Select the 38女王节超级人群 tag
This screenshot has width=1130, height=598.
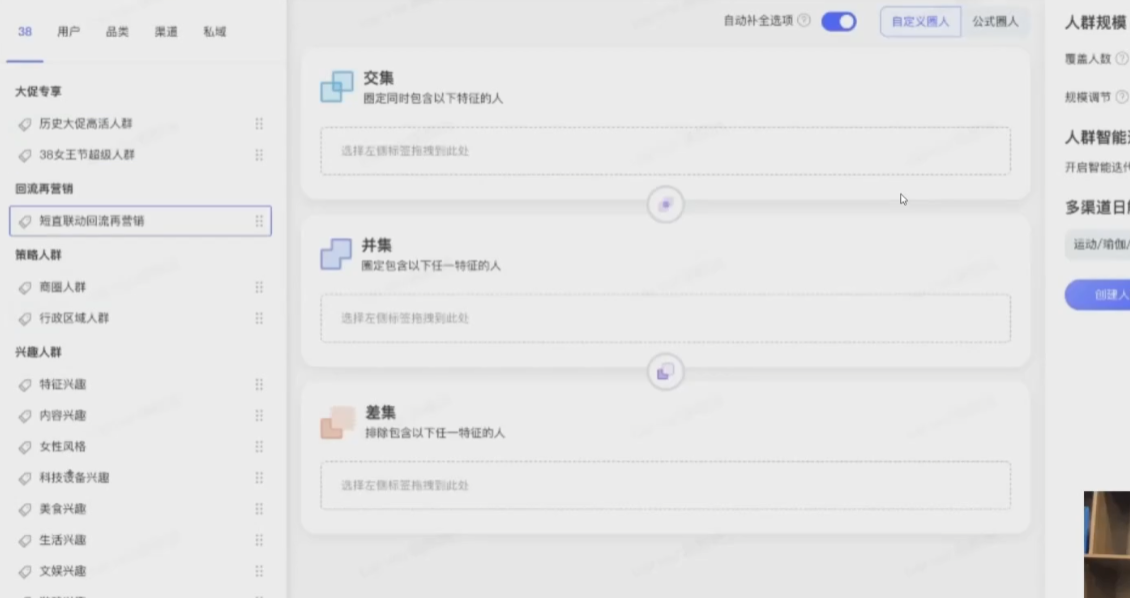[x=86, y=155]
